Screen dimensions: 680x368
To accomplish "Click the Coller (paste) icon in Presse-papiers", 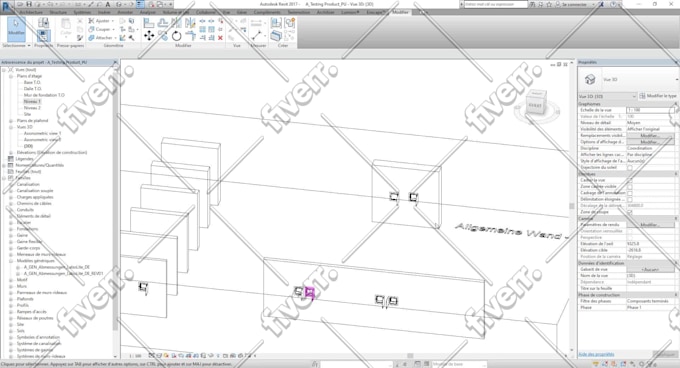I will coord(65,27).
